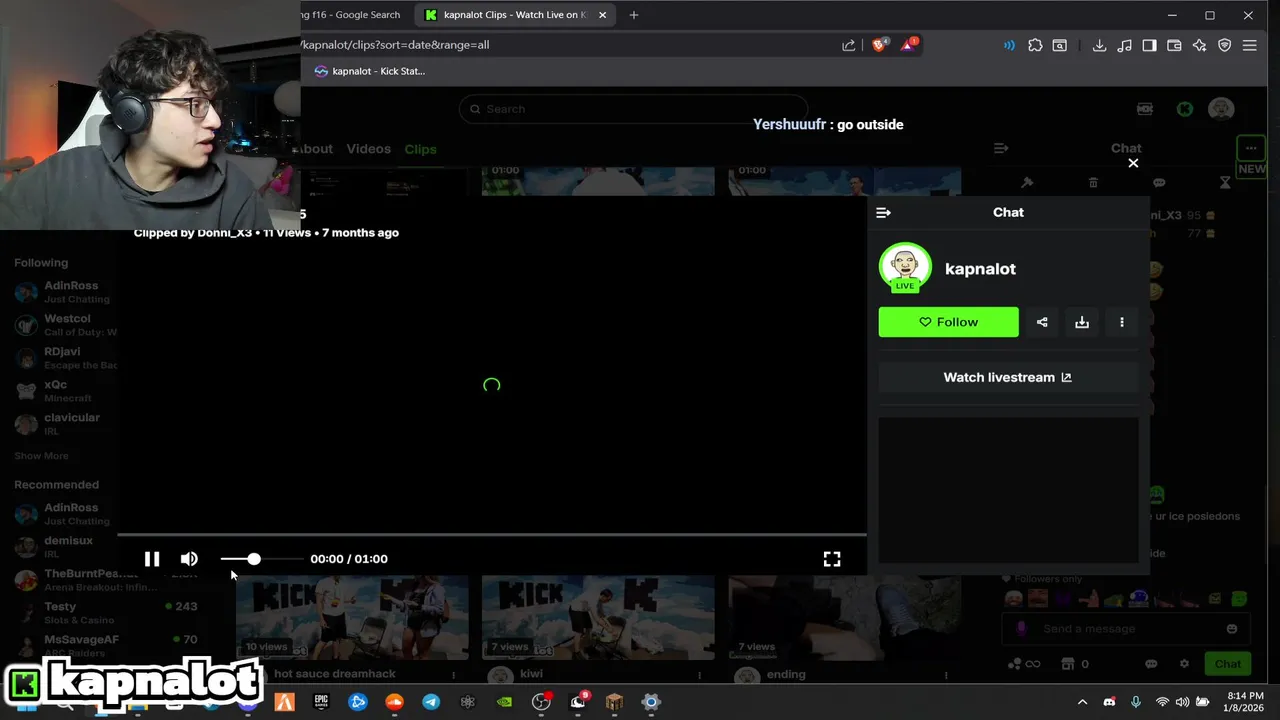This screenshot has height=720, width=1280.
Task: Pause the clip playback
Action: pyautogui.click(x=152, y=559)
